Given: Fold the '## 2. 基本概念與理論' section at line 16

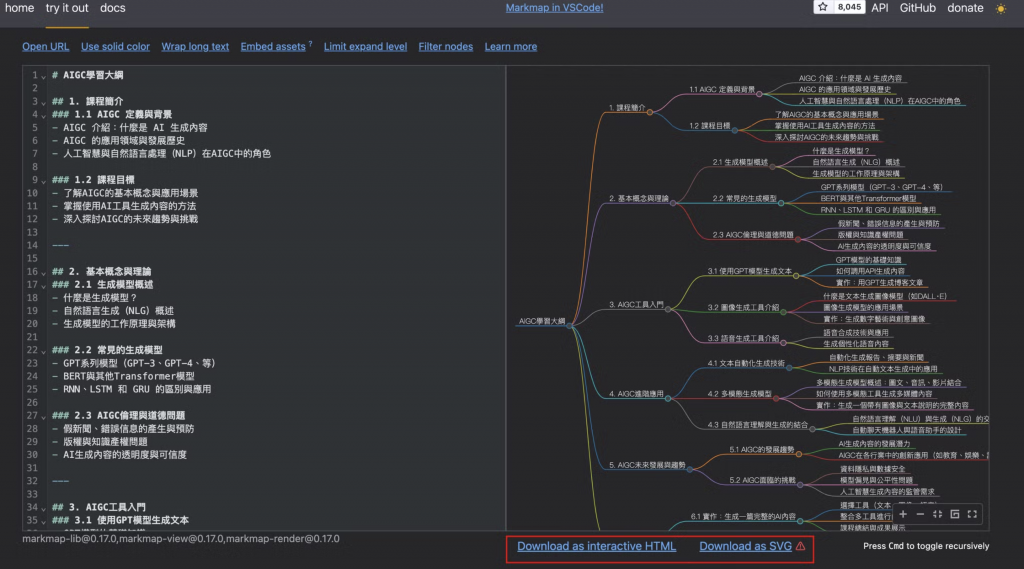Looking at the screenshot, I should click(44, 272).
